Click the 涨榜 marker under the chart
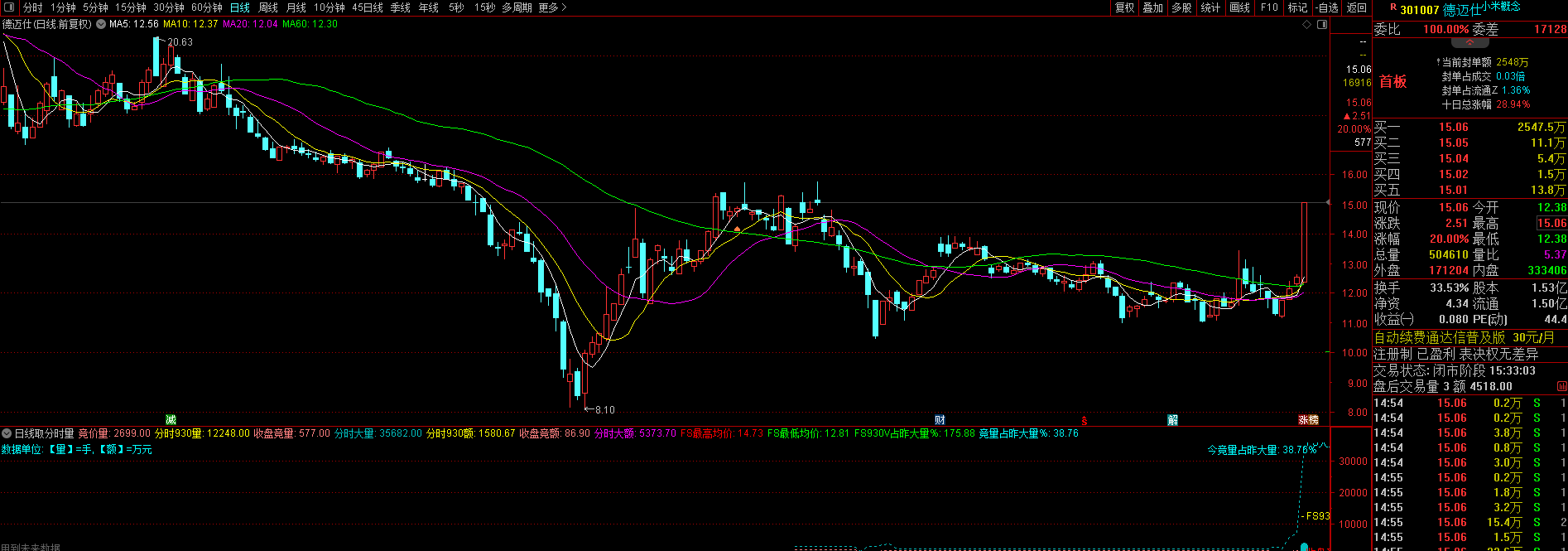 pos(1308,420)
